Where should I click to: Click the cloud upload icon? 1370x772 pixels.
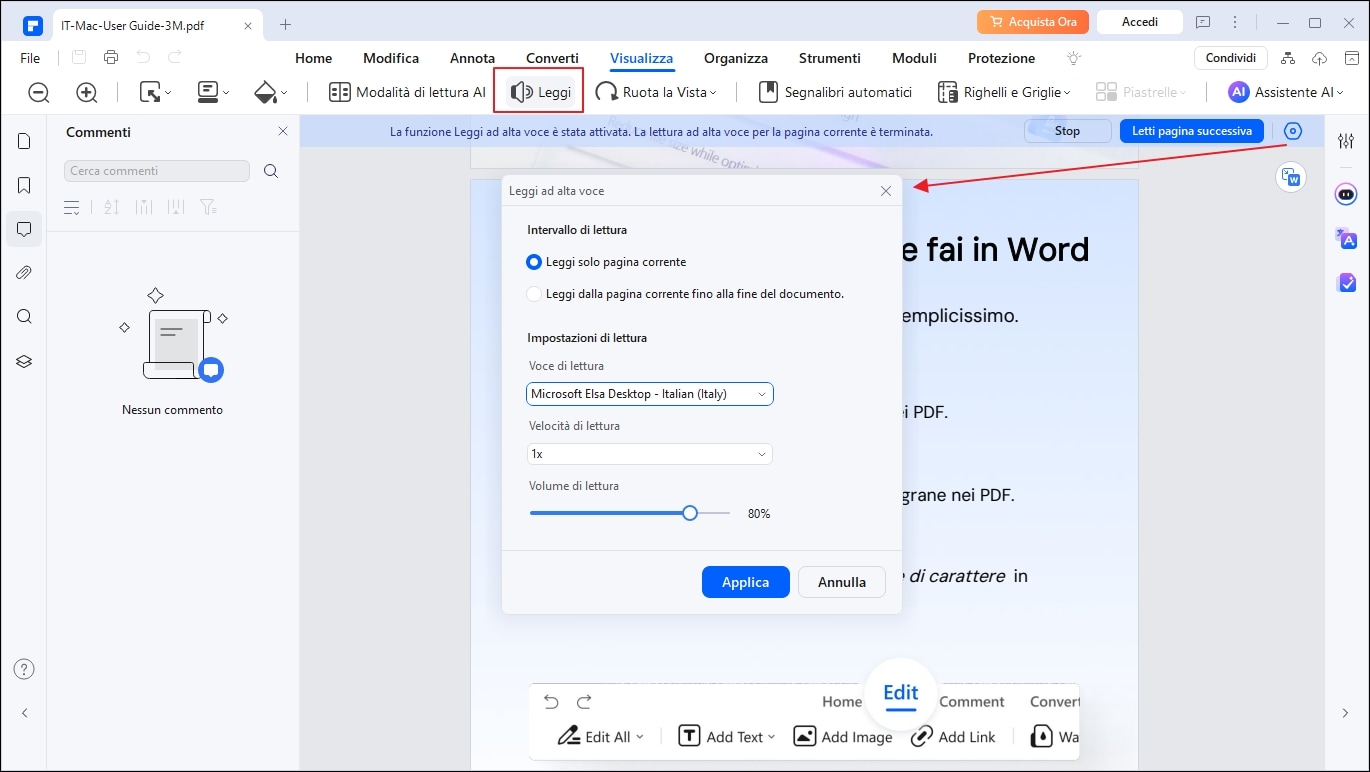click(x=1320, y=58)
